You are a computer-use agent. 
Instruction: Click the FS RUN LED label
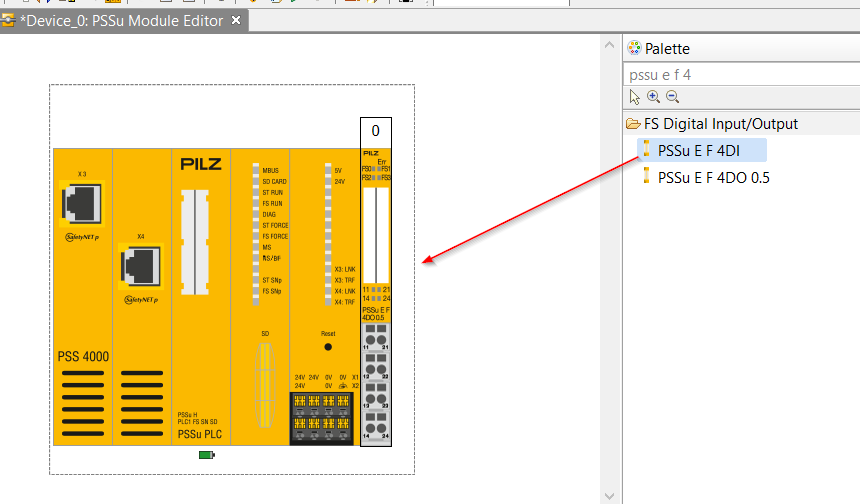pyautogui.click(x=273, y=203)
